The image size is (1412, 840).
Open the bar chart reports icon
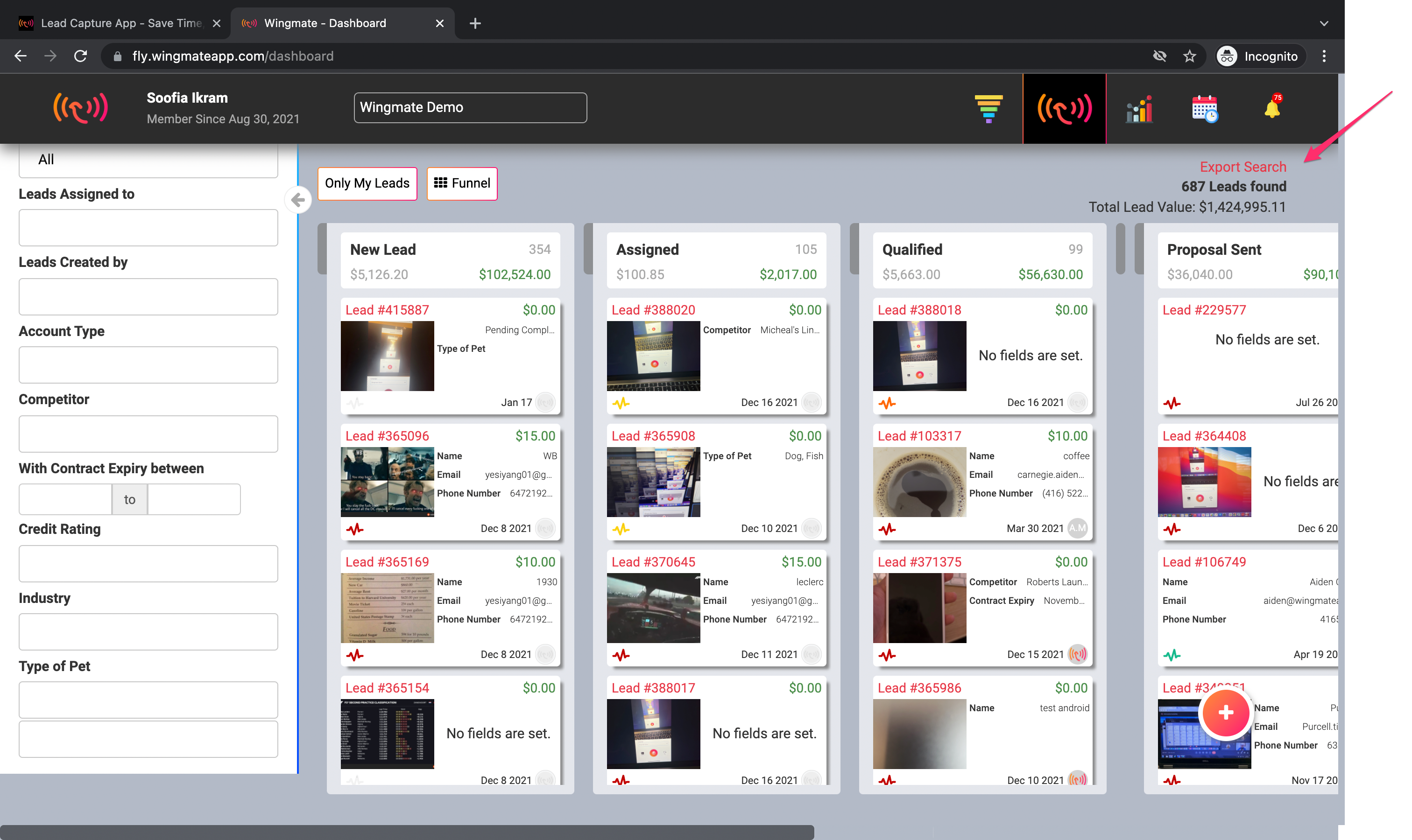click(1139, 108)
